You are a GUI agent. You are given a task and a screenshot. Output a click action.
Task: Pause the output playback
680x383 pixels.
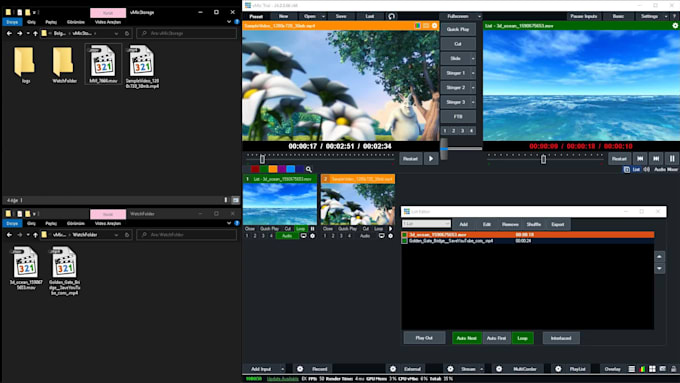pyautogui.click(x=672, y=159)
